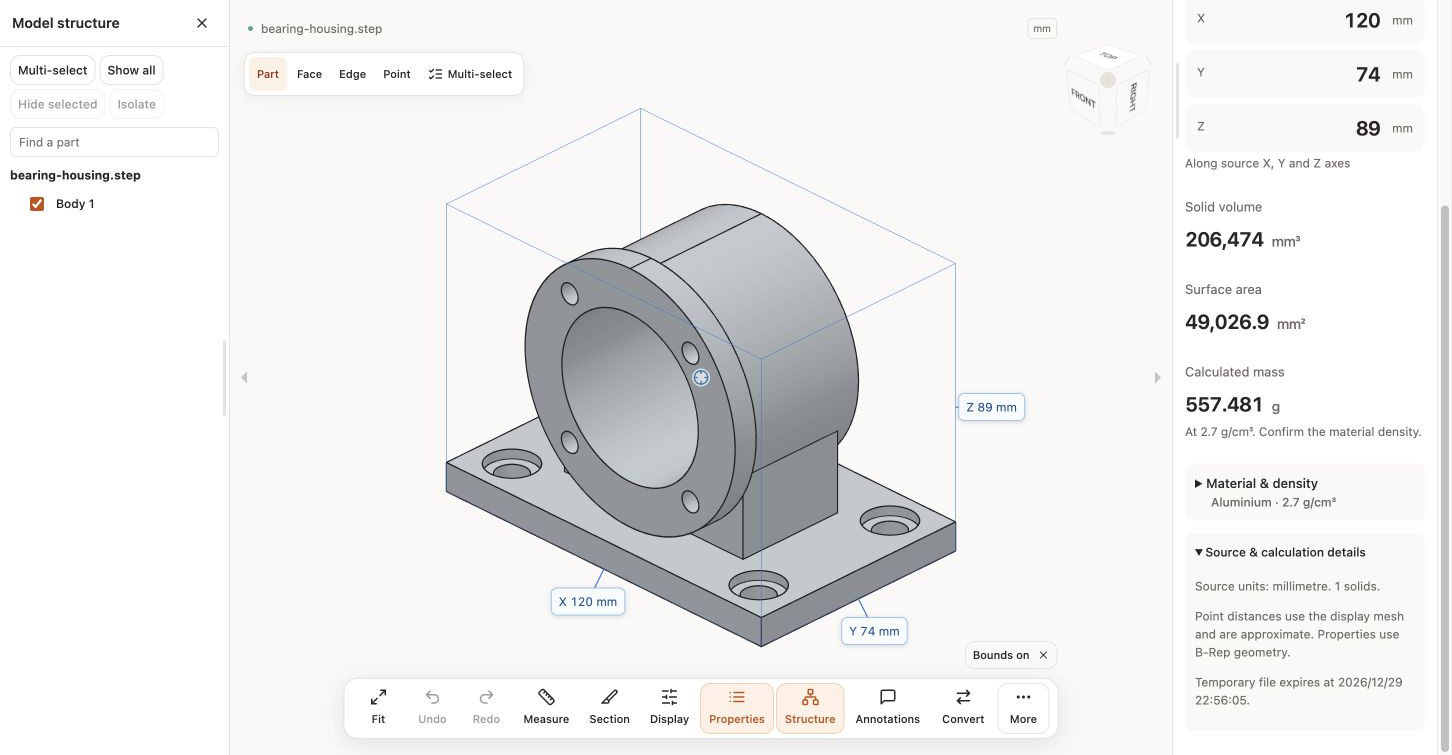This screenshot has height=755, width=1452.
Task: Collapse right panel with the arrow handle
Action: (1157, 377)
